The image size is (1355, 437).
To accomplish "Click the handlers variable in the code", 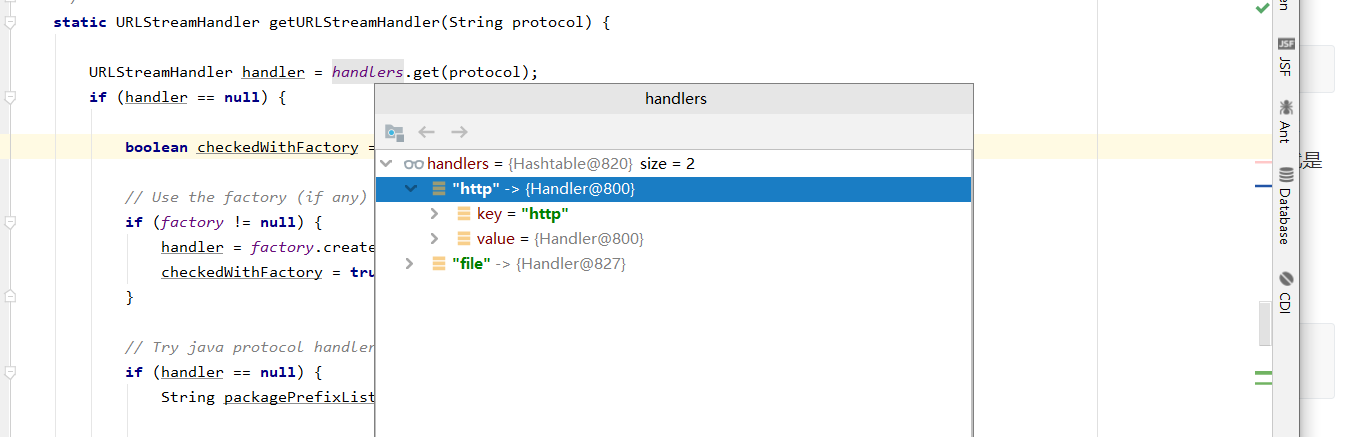I will (x=367, y=72).
